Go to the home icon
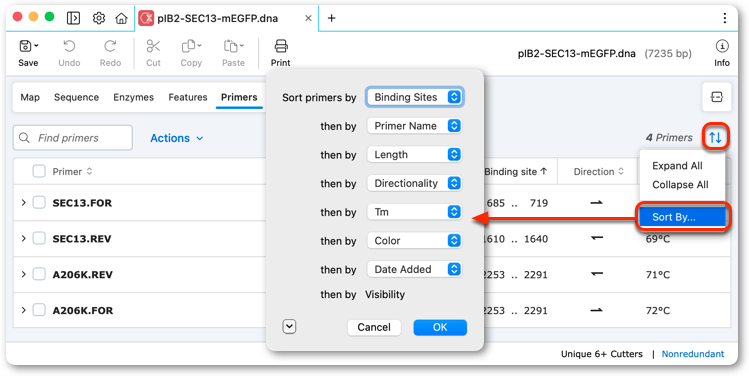The image size is (749, 376). [x=121, y=18]
